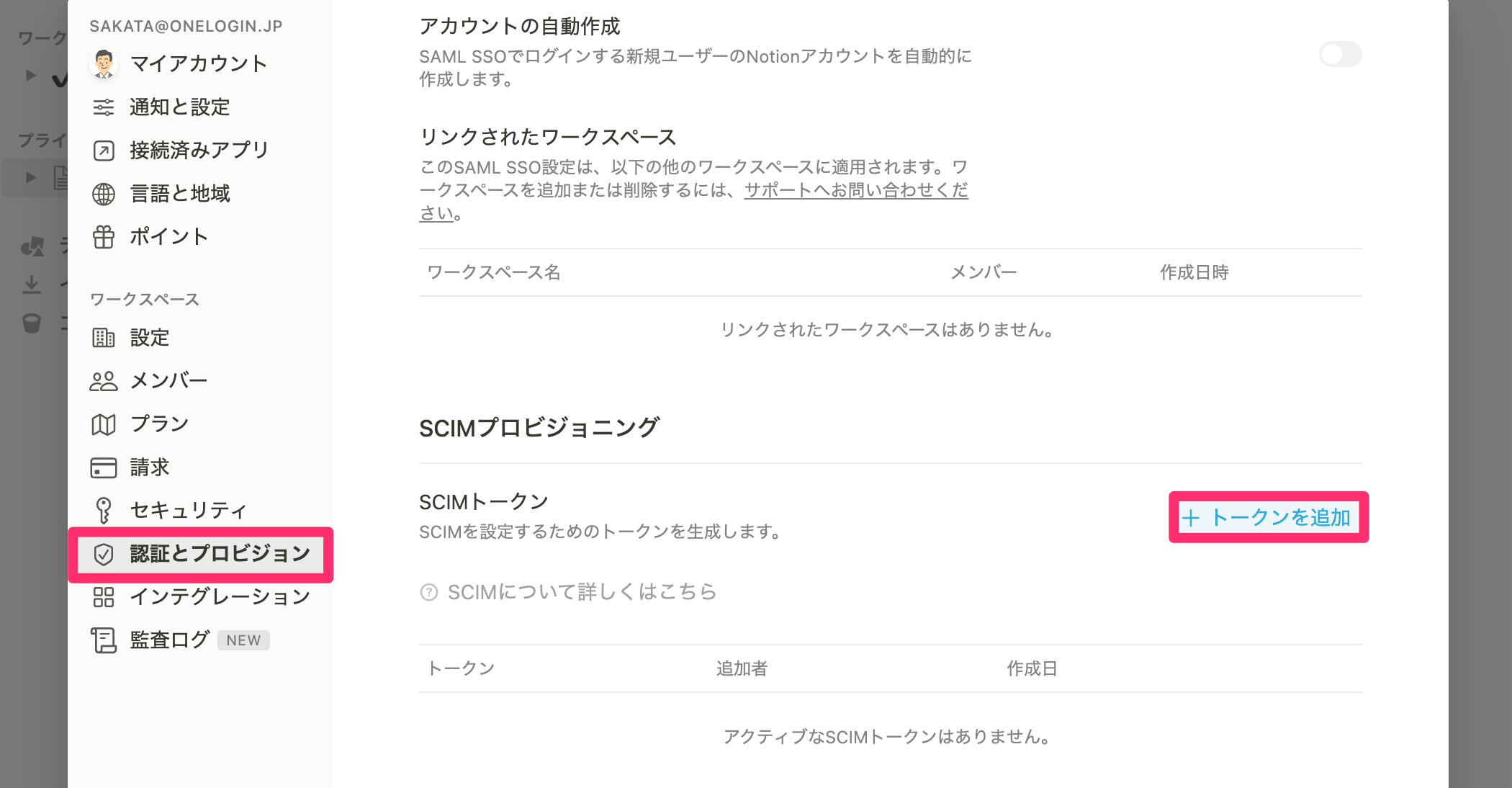This screenshot has height=788, width=1512.
Task: Click the grid icon for インテグレーション
Action: [104, 597]
